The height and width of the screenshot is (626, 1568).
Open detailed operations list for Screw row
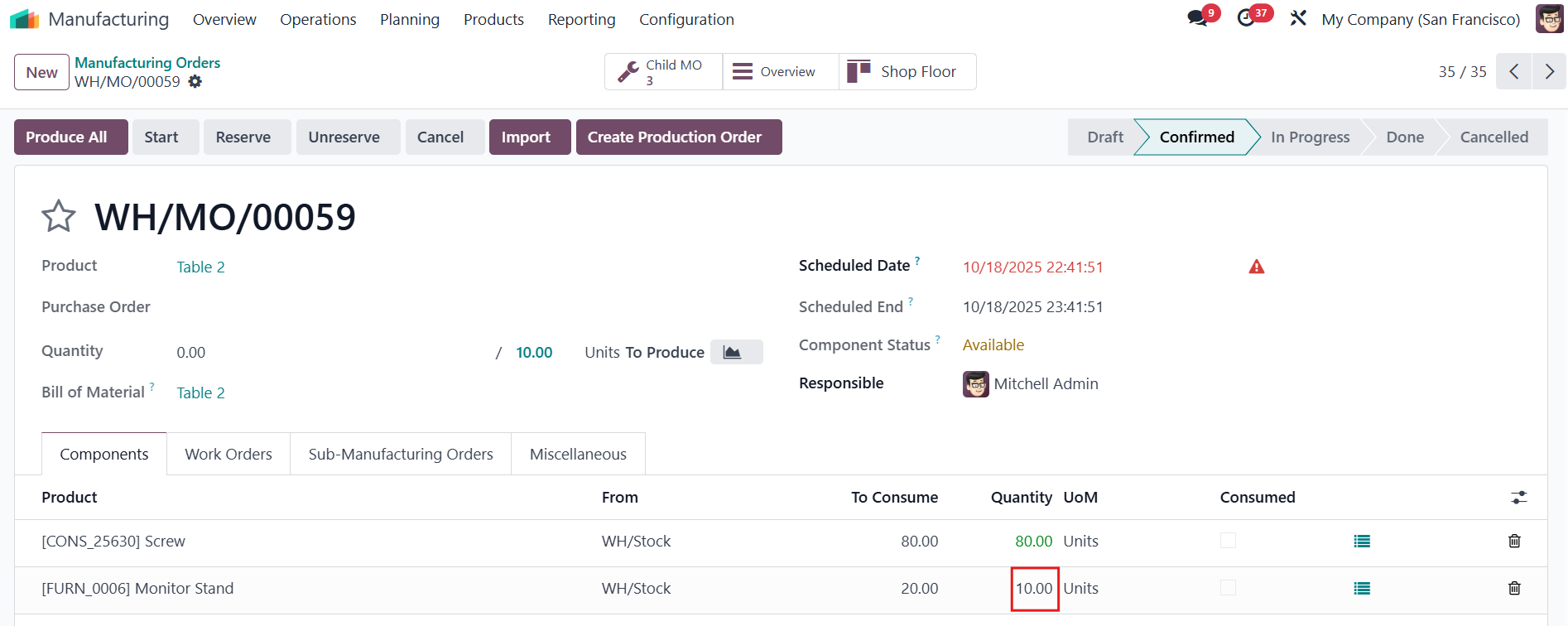pos(1361,542)
